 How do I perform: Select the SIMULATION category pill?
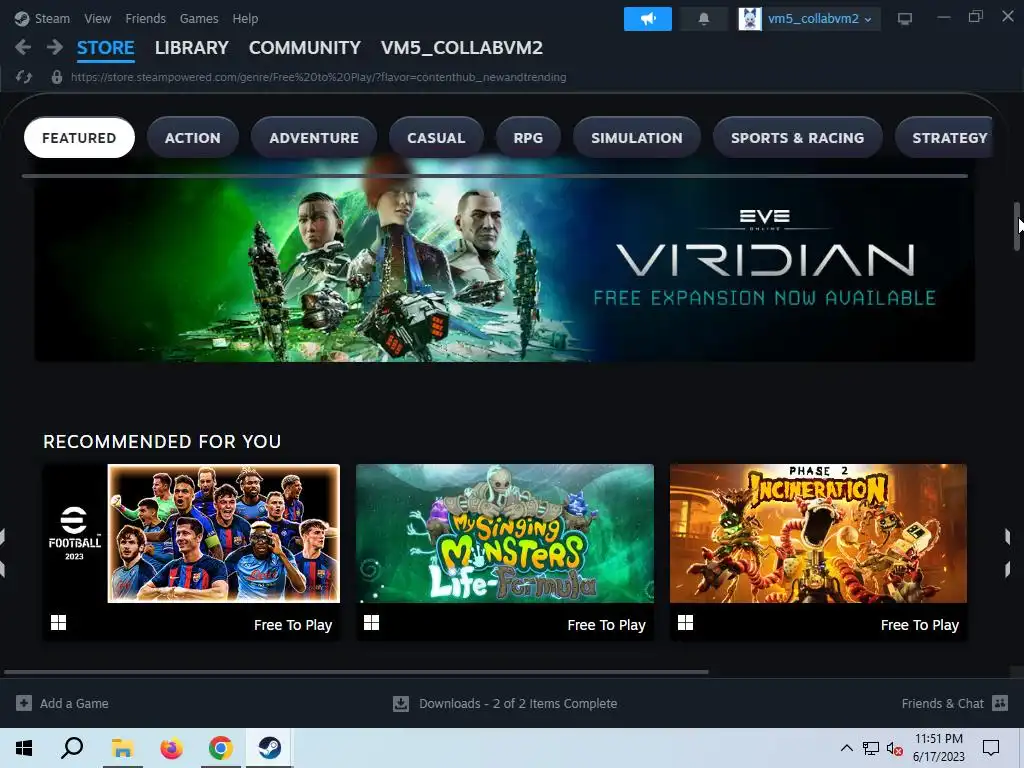637,138
